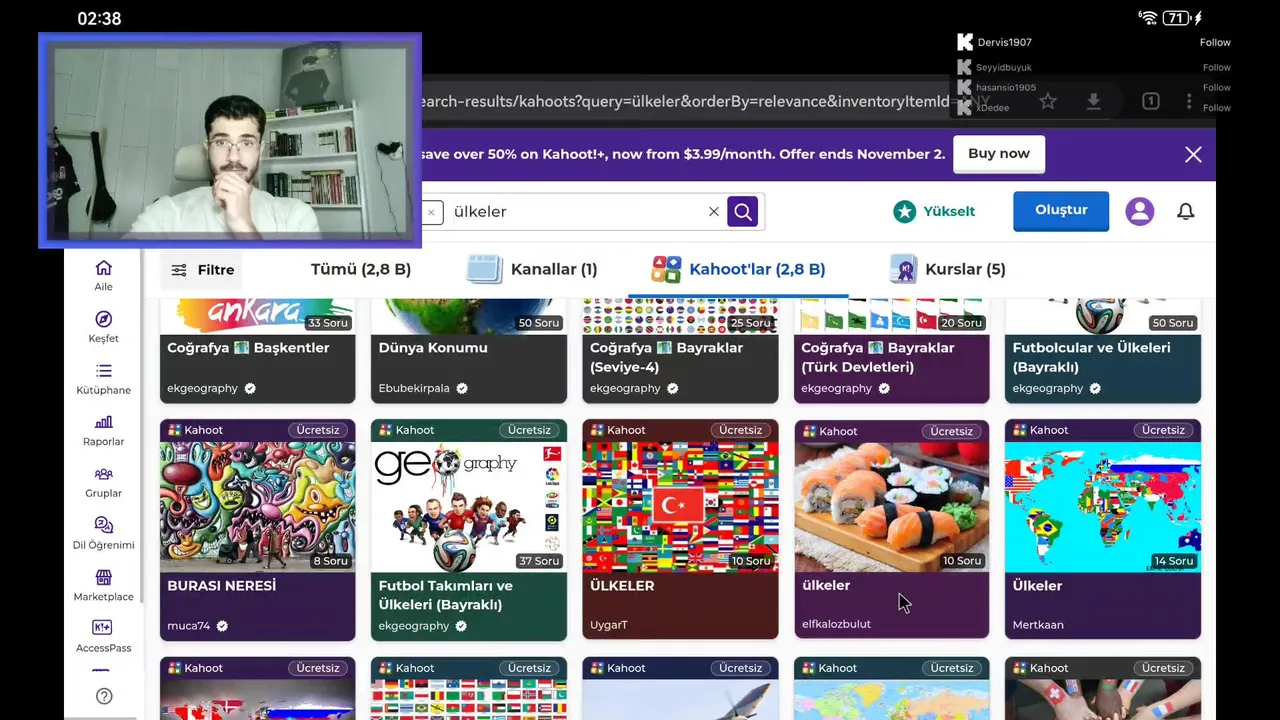Select Kahoot'lar (2,8 B) tab
1280x720 pixels.
click(x=738, y=269)
